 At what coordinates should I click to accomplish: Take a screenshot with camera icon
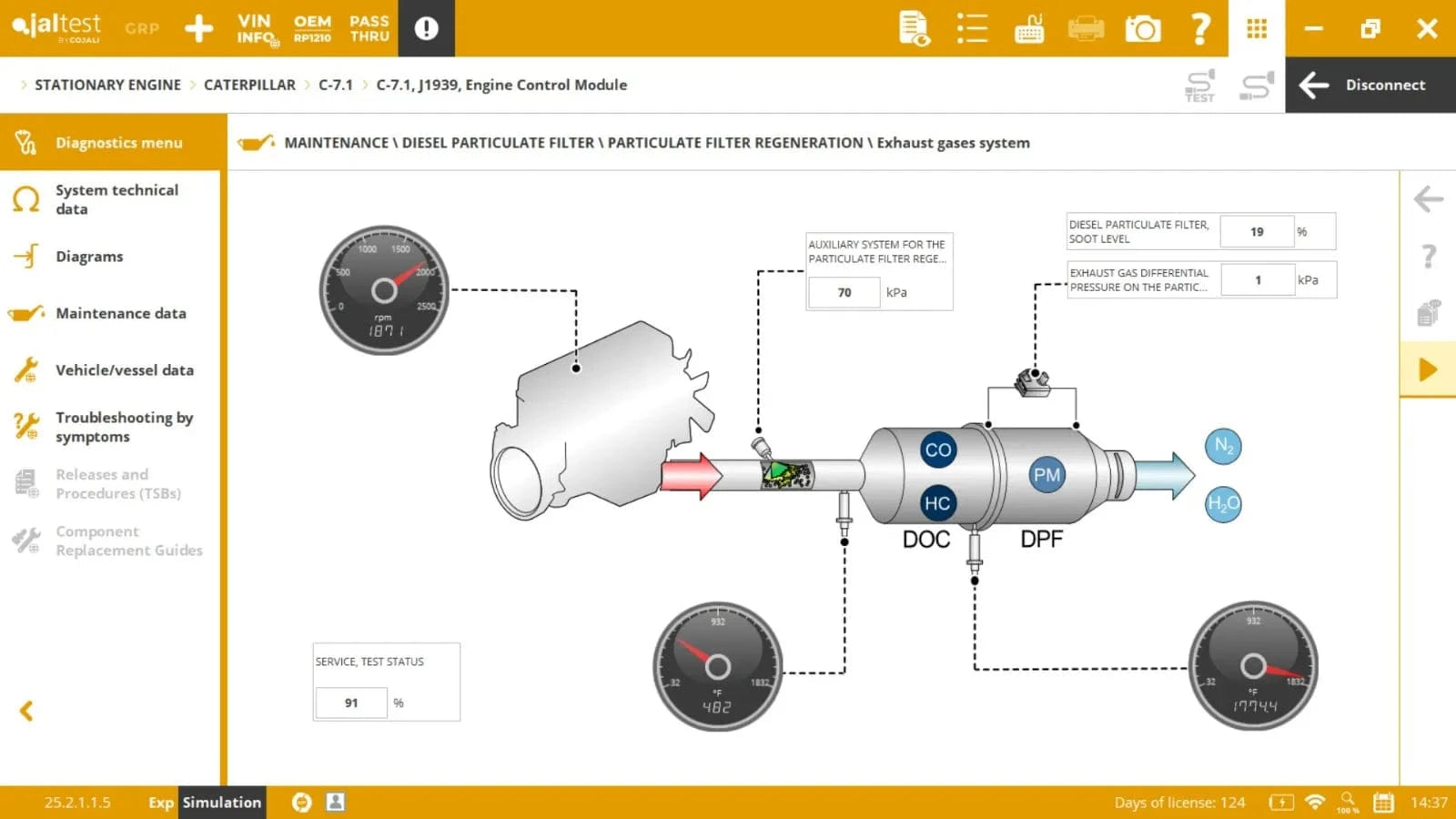pyautogui.click(x=1143, y=29)
